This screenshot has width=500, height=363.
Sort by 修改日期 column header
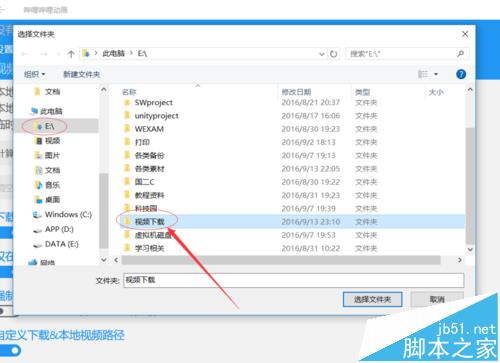point(296,92)
